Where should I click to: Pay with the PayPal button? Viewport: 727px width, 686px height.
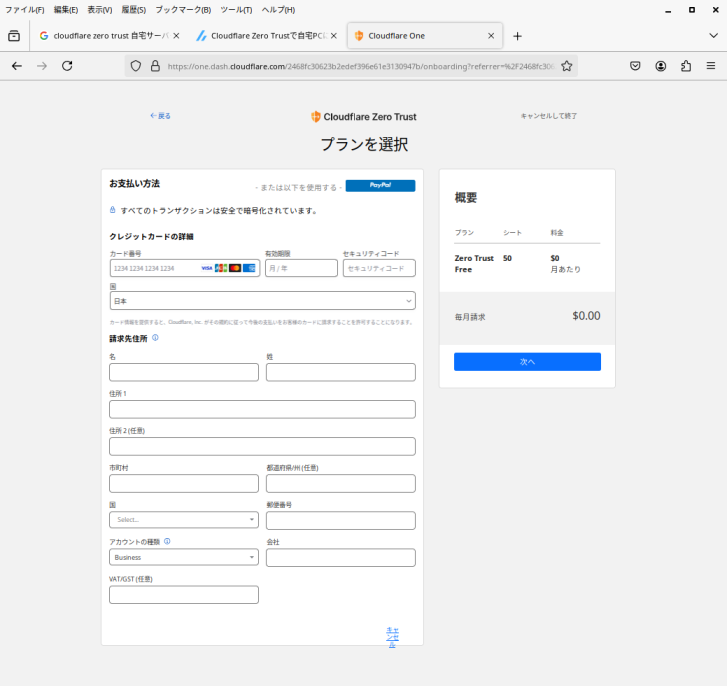380,185
